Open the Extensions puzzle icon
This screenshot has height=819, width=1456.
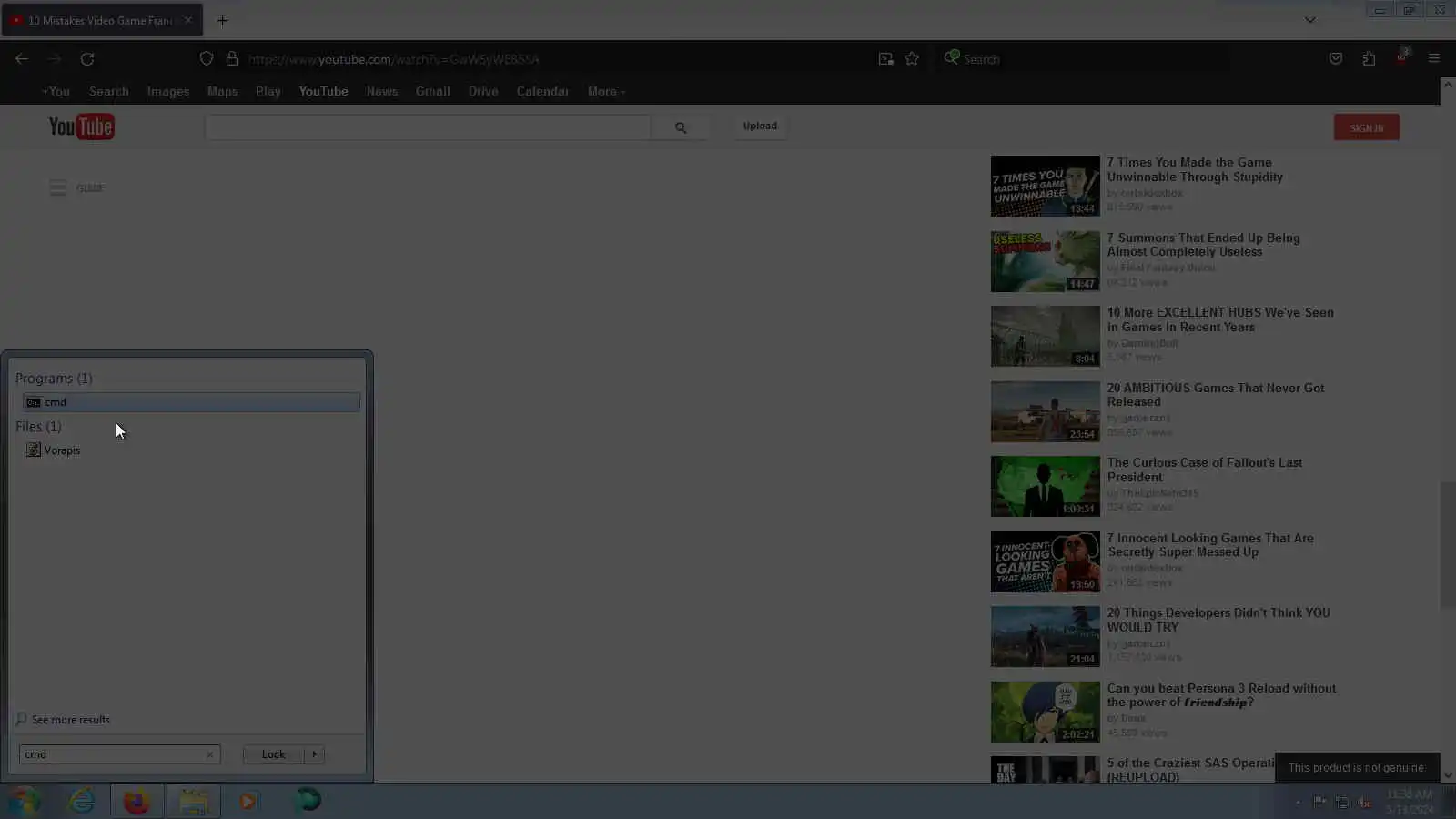(1369, 59)
